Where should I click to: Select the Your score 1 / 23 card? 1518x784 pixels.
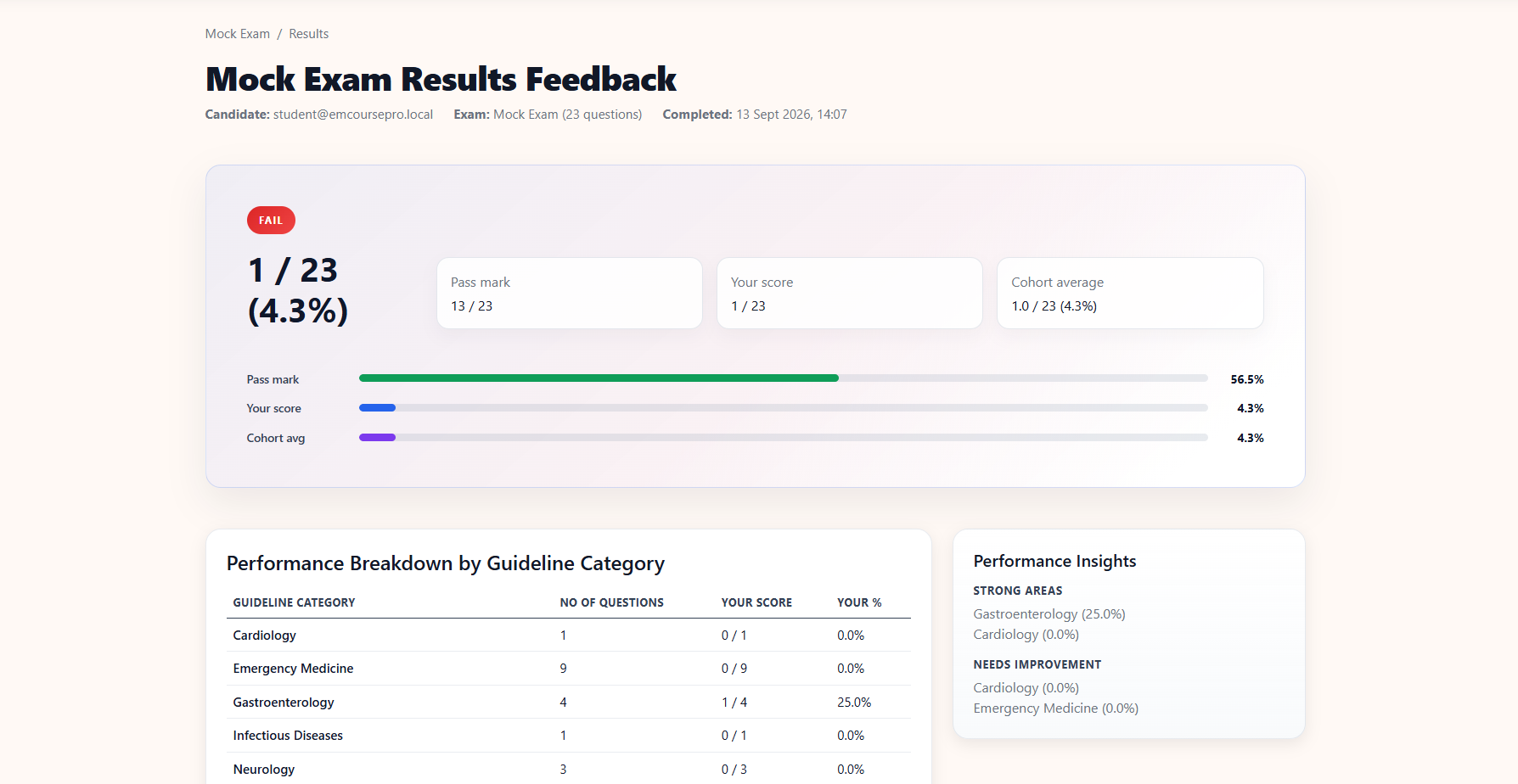pyautogui.click(x=850, y=294)
